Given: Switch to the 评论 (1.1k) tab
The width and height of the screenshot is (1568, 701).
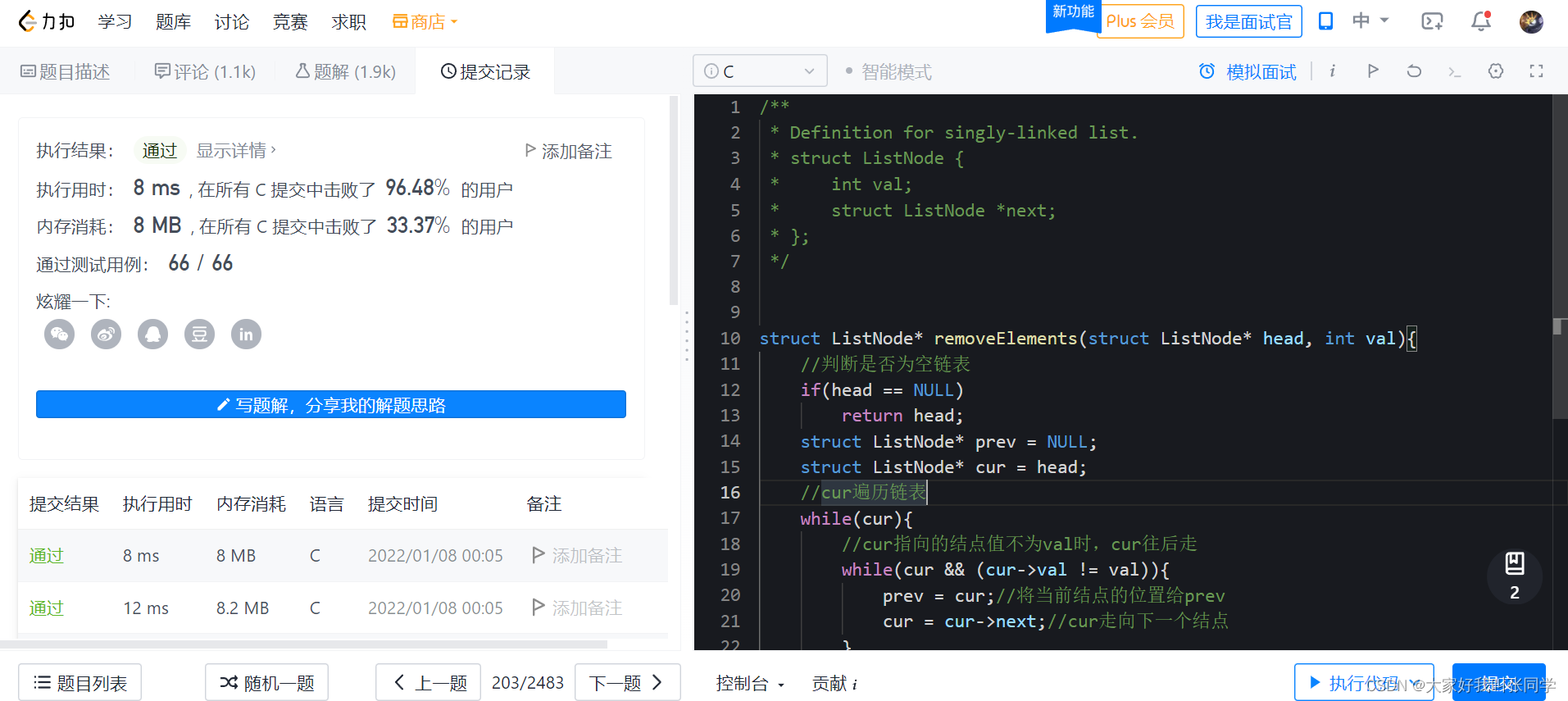Looking at the screenshot, I should (x=205, y=72).
